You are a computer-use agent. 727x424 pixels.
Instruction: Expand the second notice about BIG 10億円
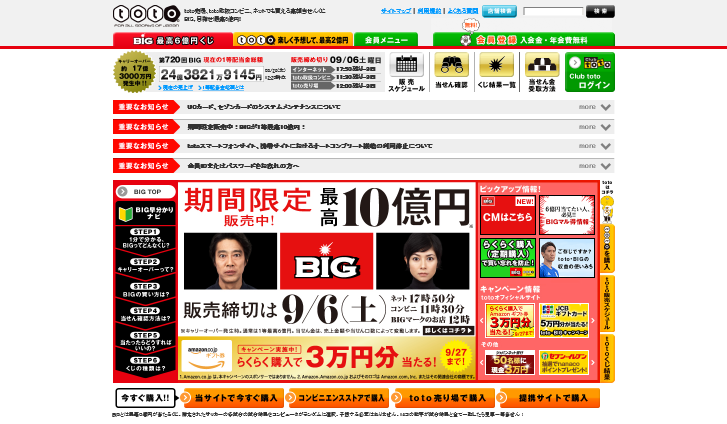coord(364,127)
